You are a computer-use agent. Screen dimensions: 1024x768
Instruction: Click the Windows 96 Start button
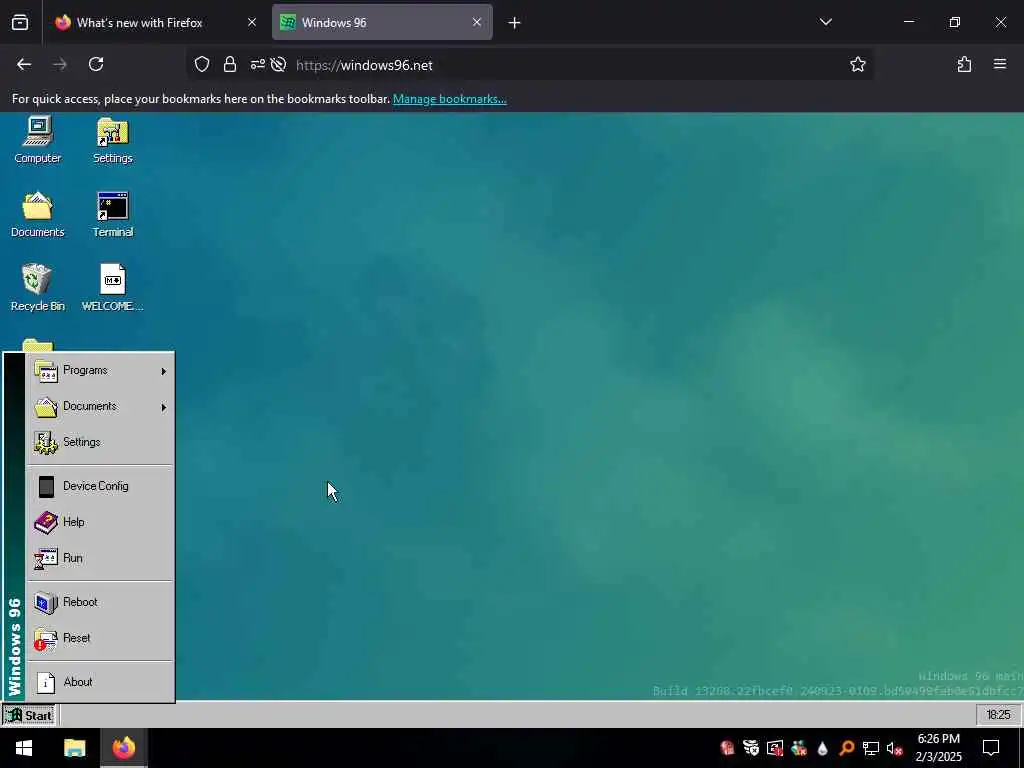(29, 715)
